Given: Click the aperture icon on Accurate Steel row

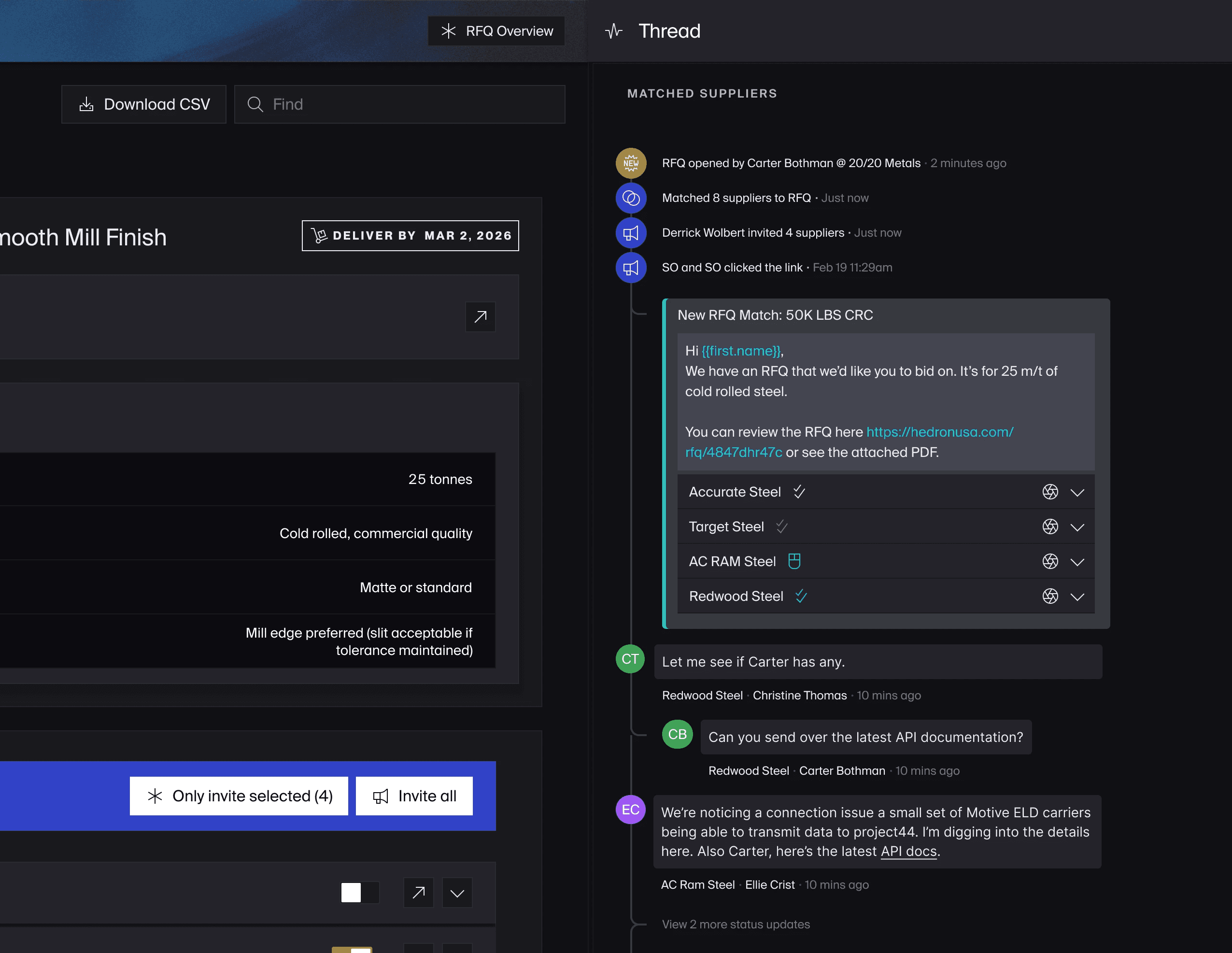Looking at the screenshot, I should (1050, 492).
